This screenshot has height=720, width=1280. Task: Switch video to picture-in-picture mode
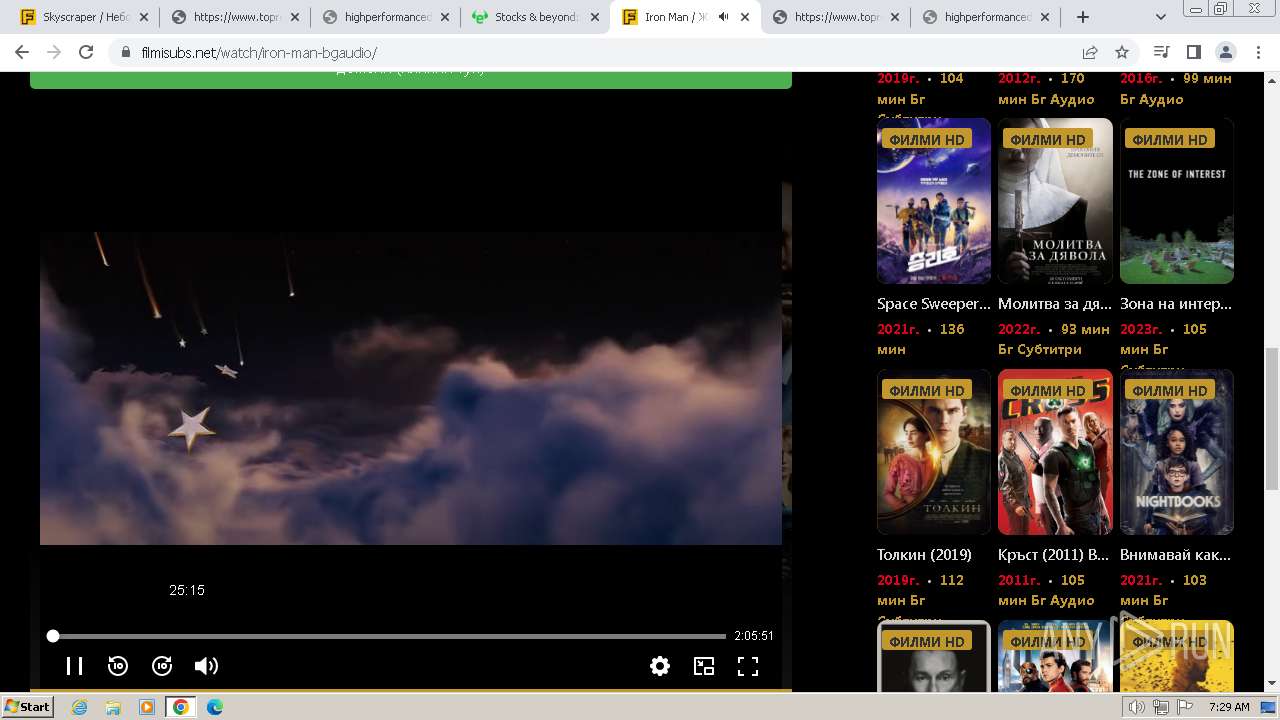pos(704,666)
